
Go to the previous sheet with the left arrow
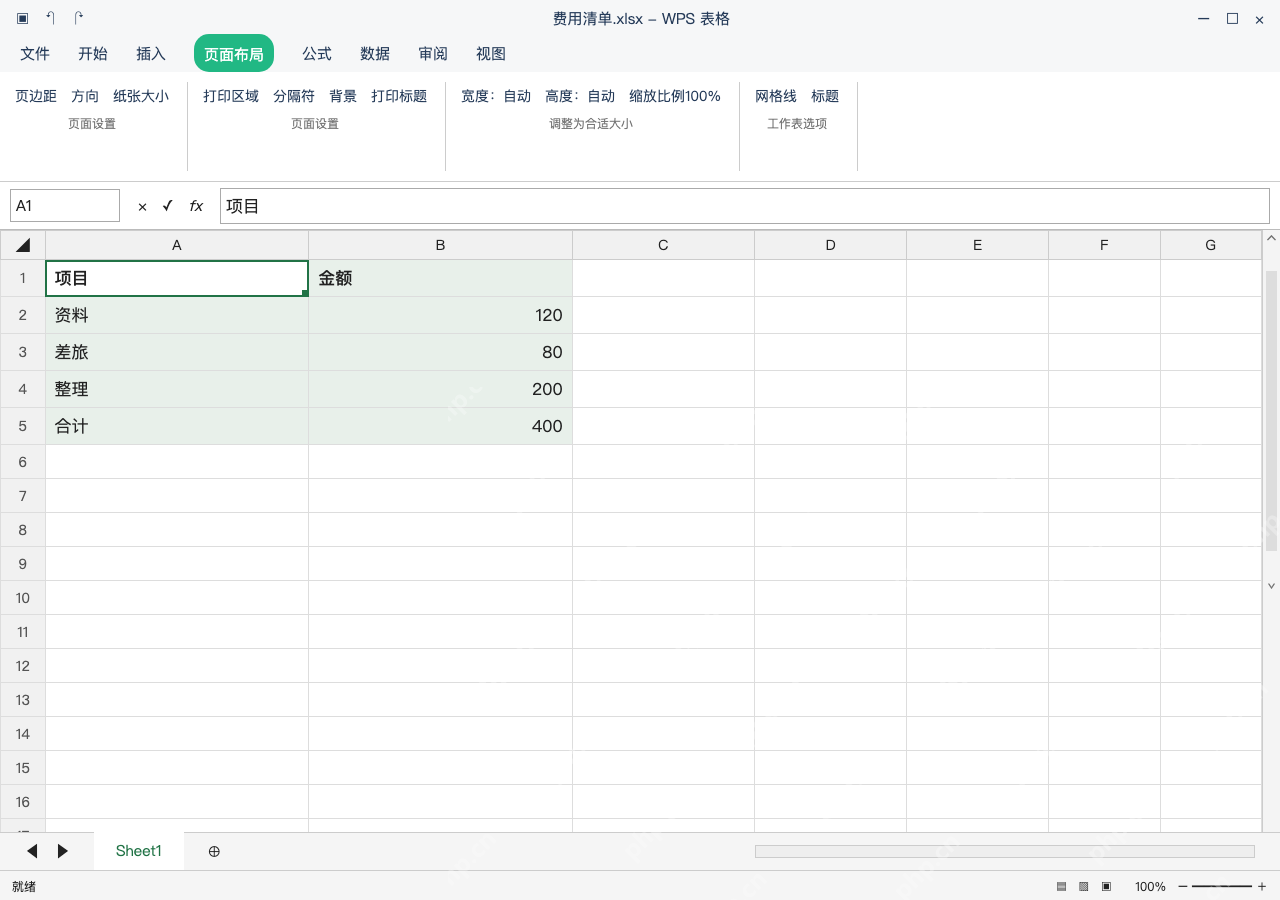[32, 851]
